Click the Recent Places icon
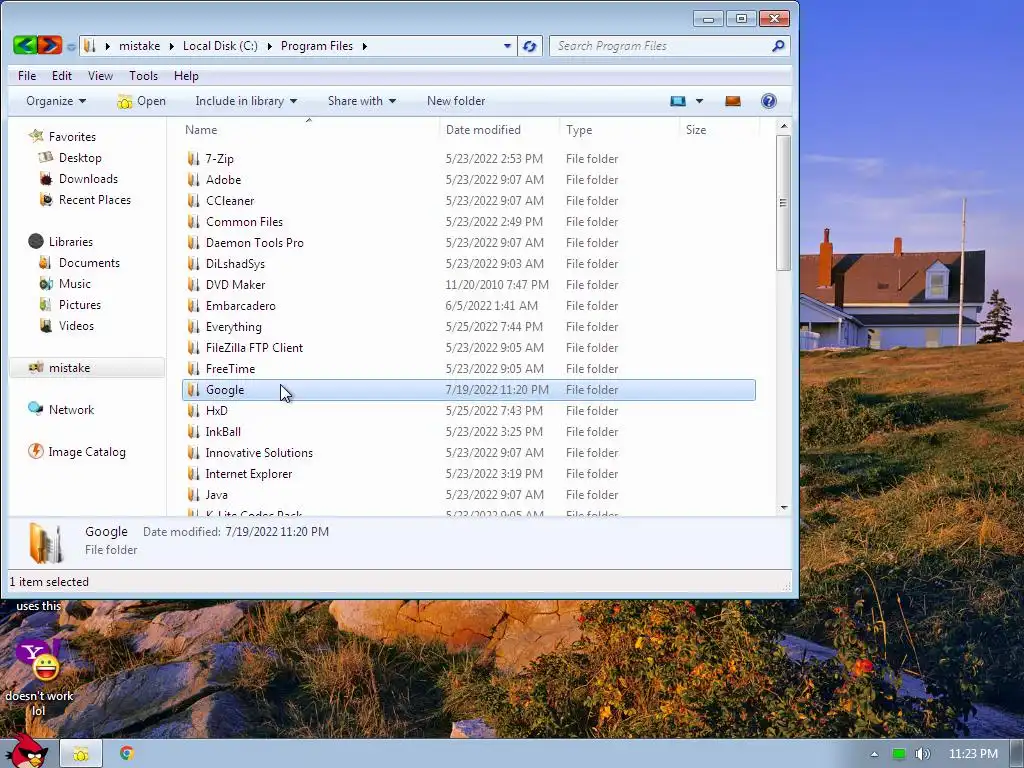This screenshot has width=1024, height=768. [x=46, y=200]
